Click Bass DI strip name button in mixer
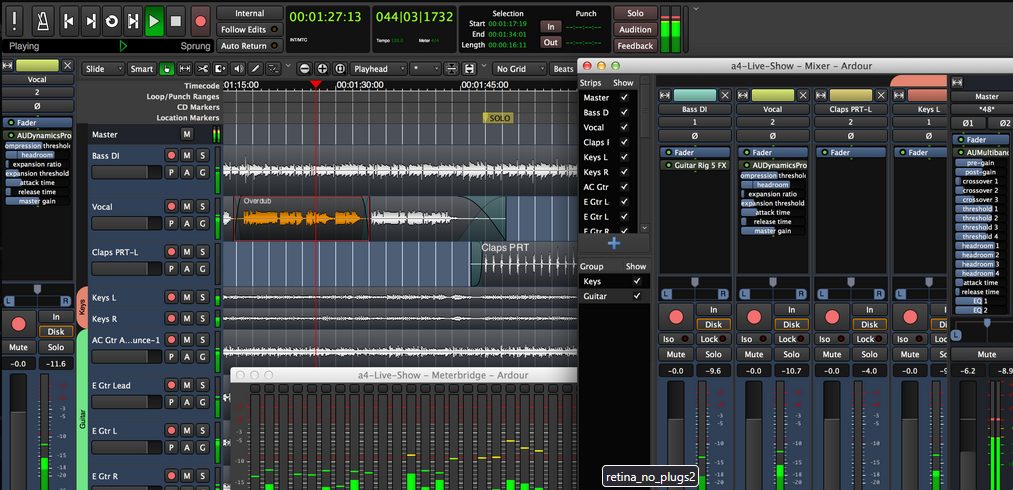The image size is (1013, 490). pyautogui.click(x=695, y=109)
